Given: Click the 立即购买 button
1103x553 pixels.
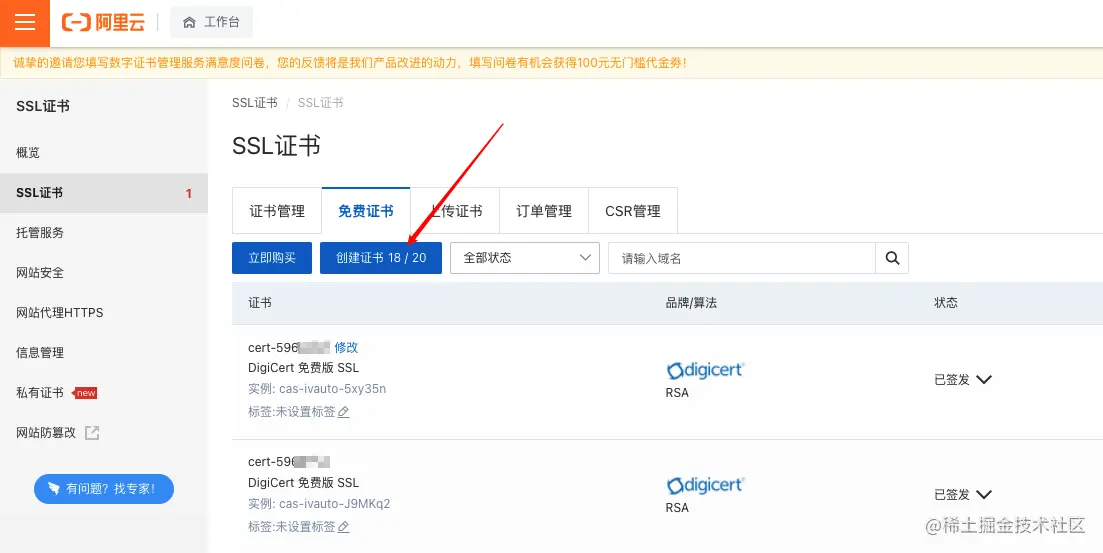Looking at the screenshot, I should click(x=272, y=258).
